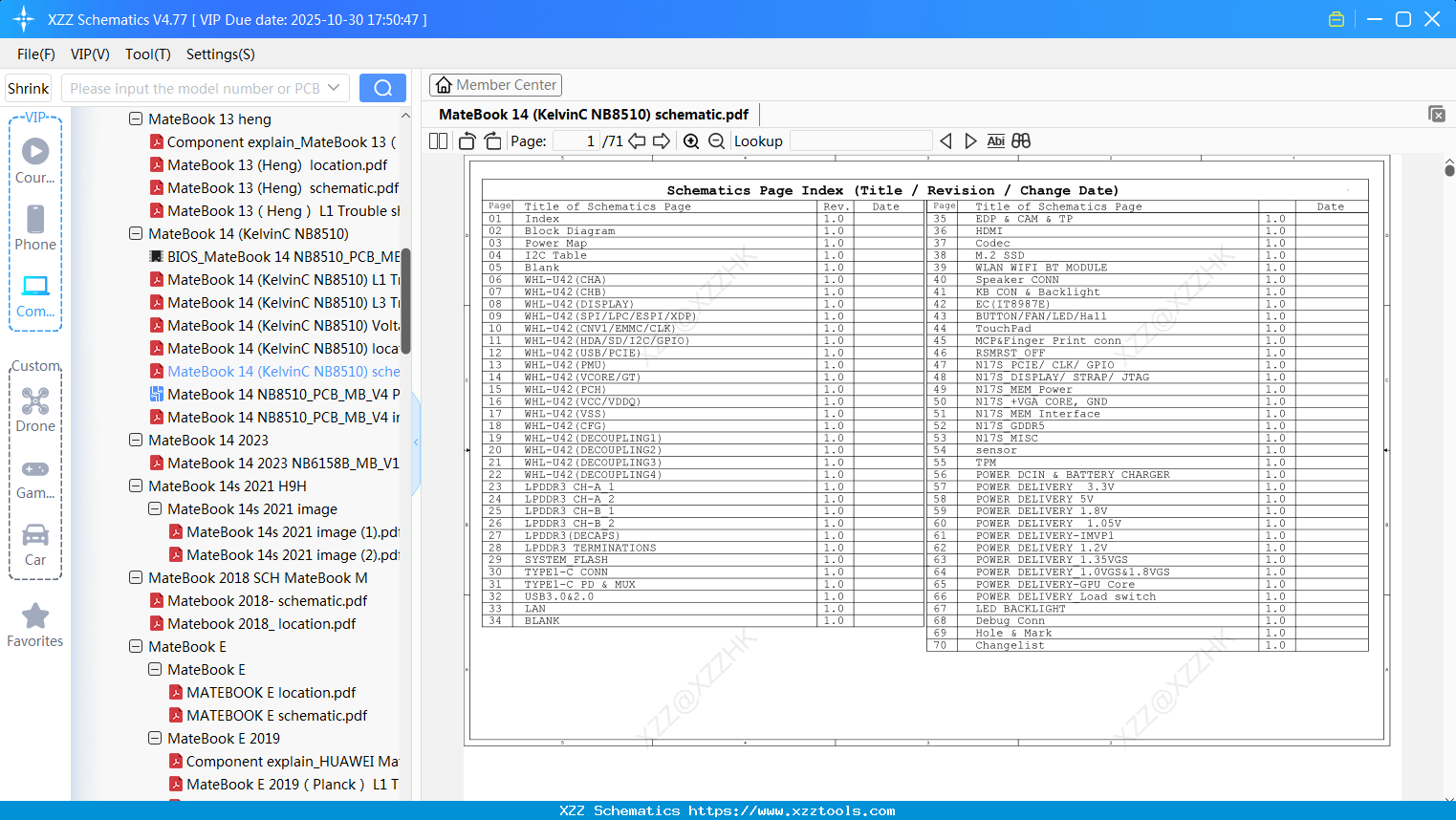
Task: Open Matebook 2018_ location.pdf
Action: coord(252,624)
